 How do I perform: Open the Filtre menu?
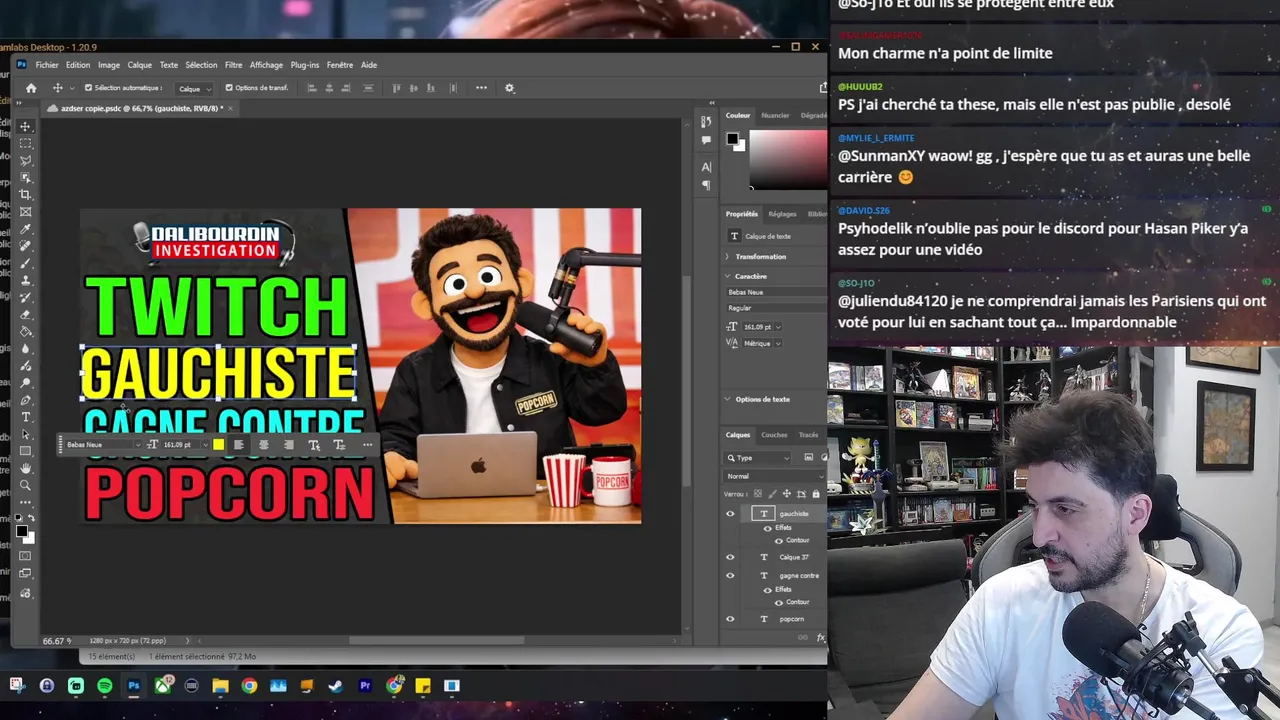pos(233,65)
